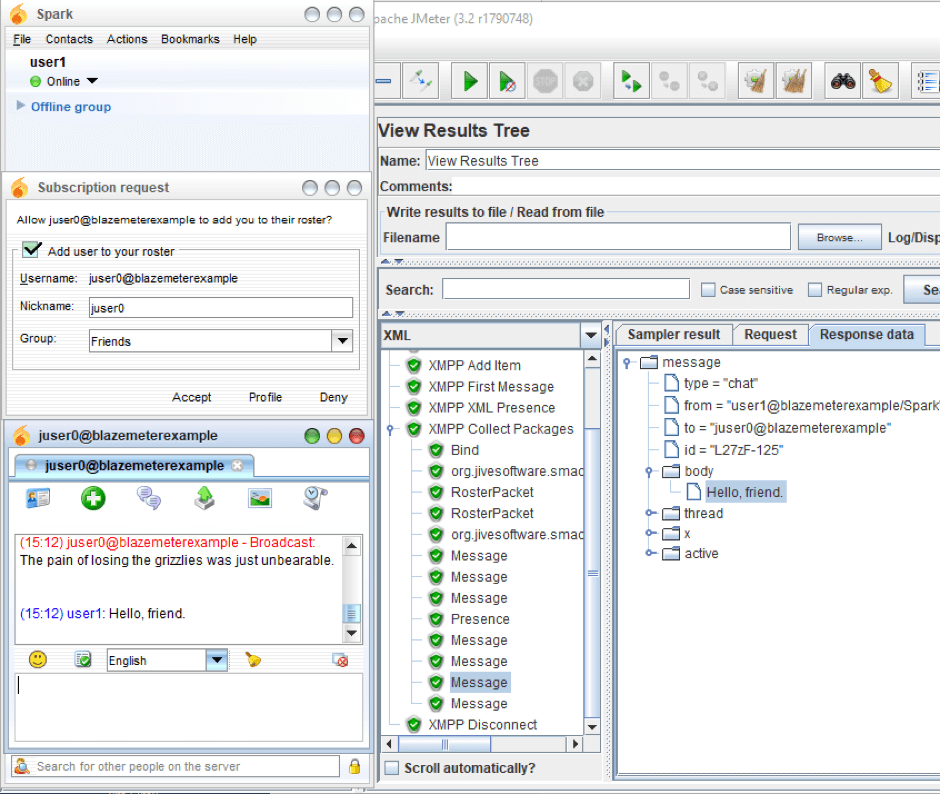The image size is (940, 794).
Task: Toggle Scroll automatically checkbox
Action: [x=391, y=768]
